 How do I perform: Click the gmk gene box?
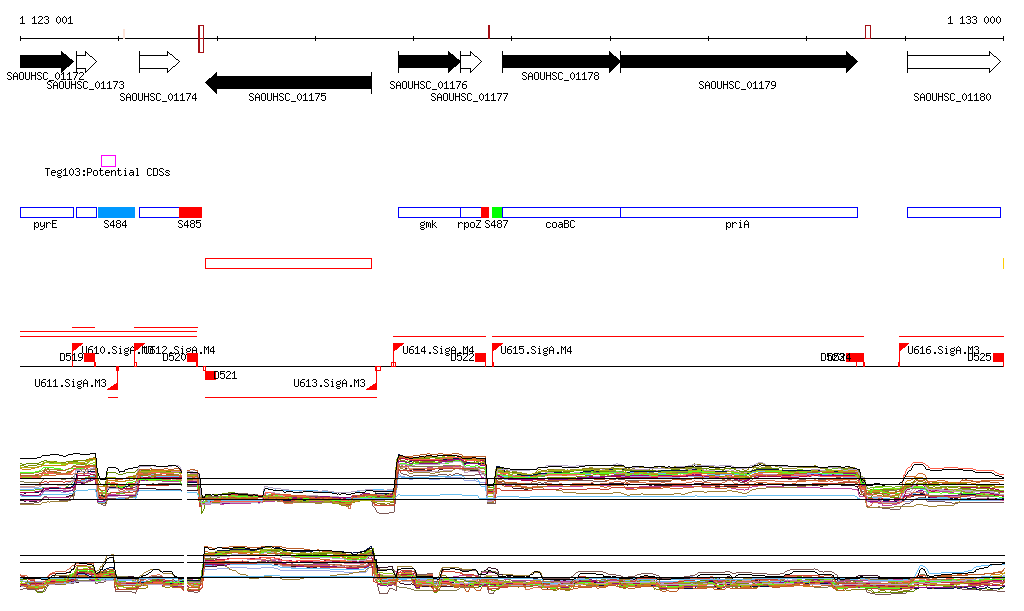coord(429,212)
